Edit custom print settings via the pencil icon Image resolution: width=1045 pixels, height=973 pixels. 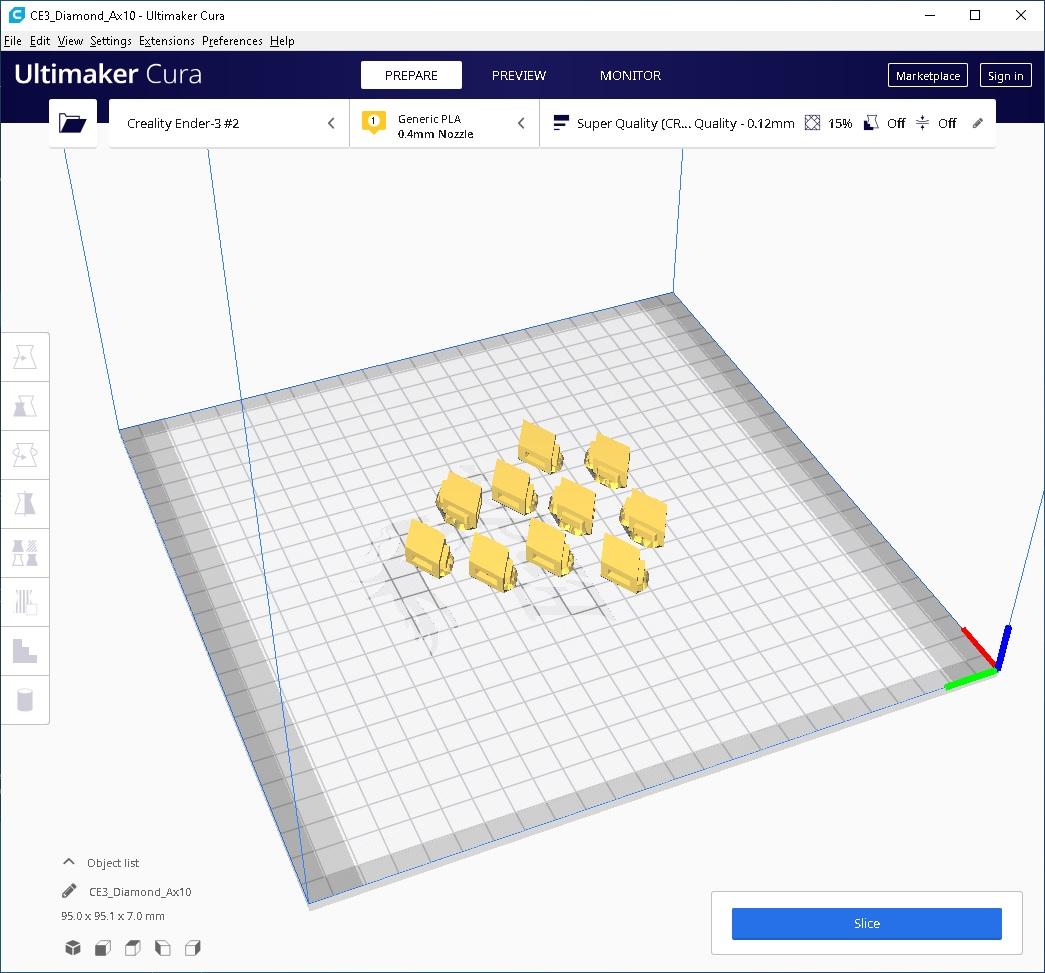(x=977, y=122)
